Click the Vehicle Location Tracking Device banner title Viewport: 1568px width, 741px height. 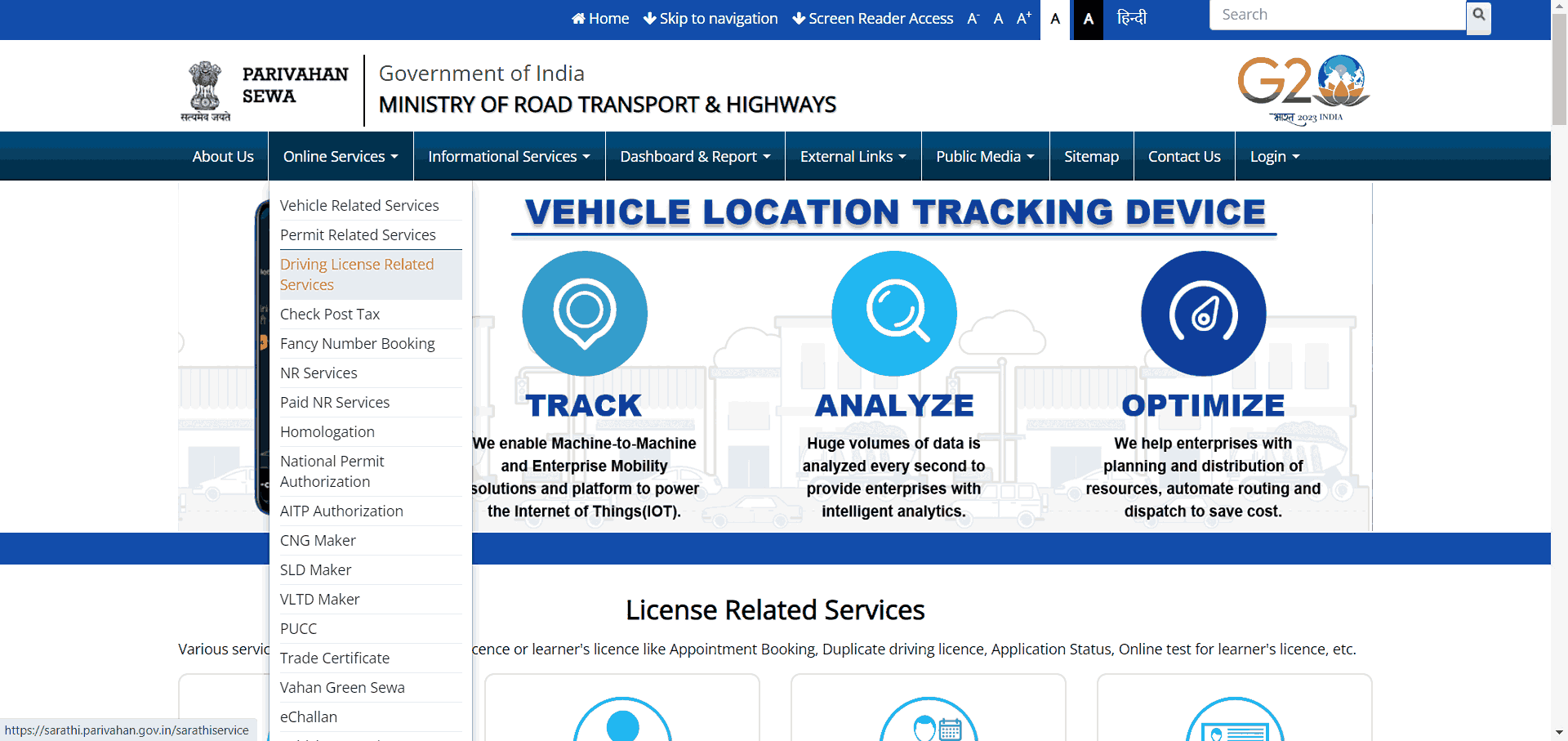(x=894, y=212)
